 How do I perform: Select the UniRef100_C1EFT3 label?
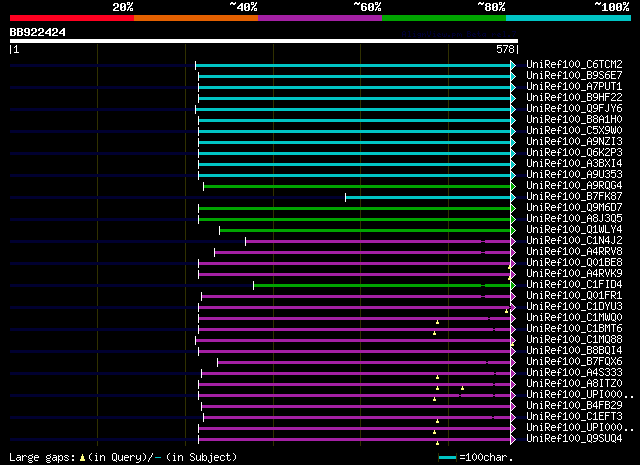pos(574,417)
